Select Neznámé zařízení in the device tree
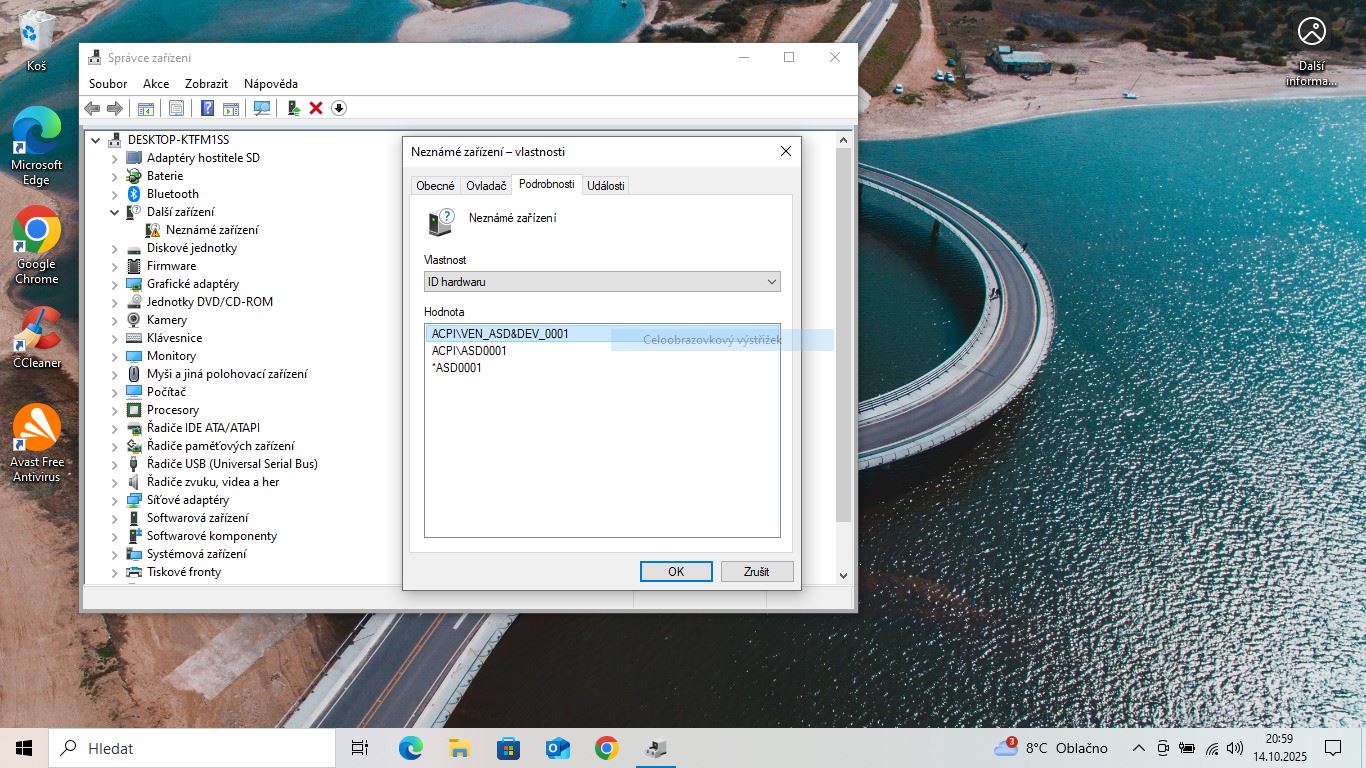This screenshot has height=768, width=1366. click(x=212, y=230)
